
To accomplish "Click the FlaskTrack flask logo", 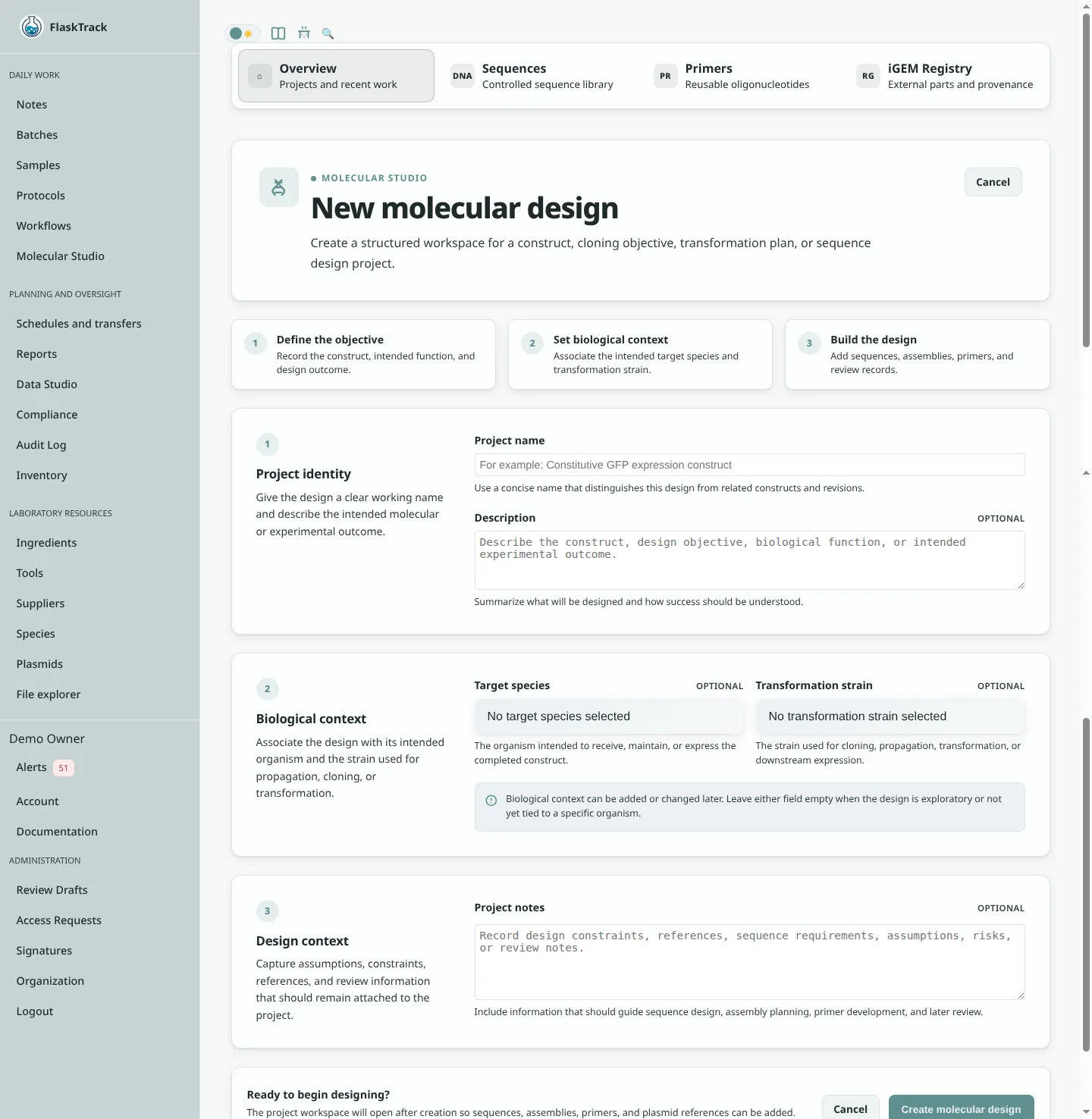I will pos(32,27).
